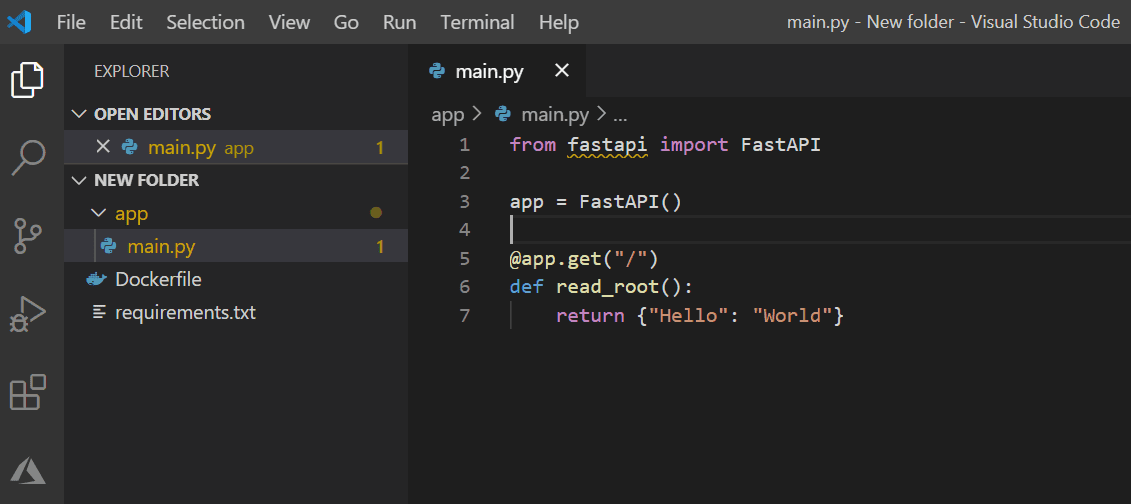
Task: Open the Run menu
Action: (400, 22)
